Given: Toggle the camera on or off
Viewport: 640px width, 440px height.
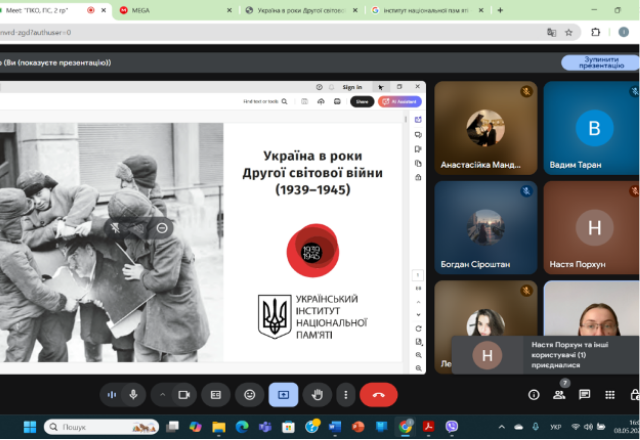Looking at the screenshot, I should click(x=184, y=394).
